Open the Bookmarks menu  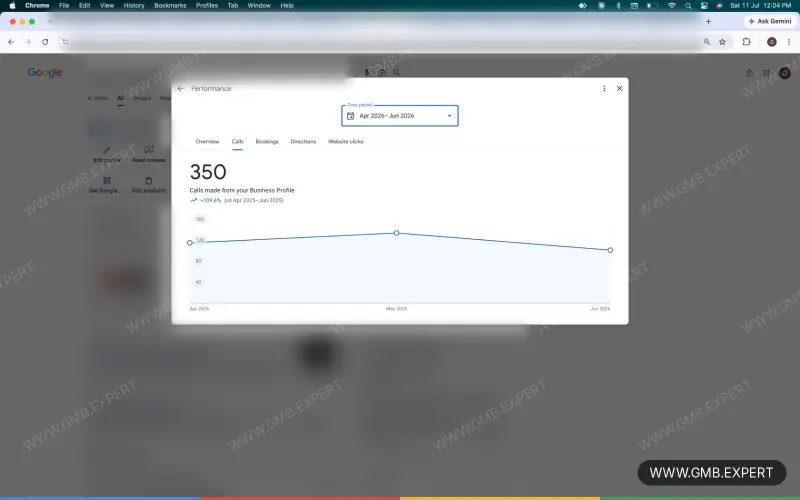[170, 6]
